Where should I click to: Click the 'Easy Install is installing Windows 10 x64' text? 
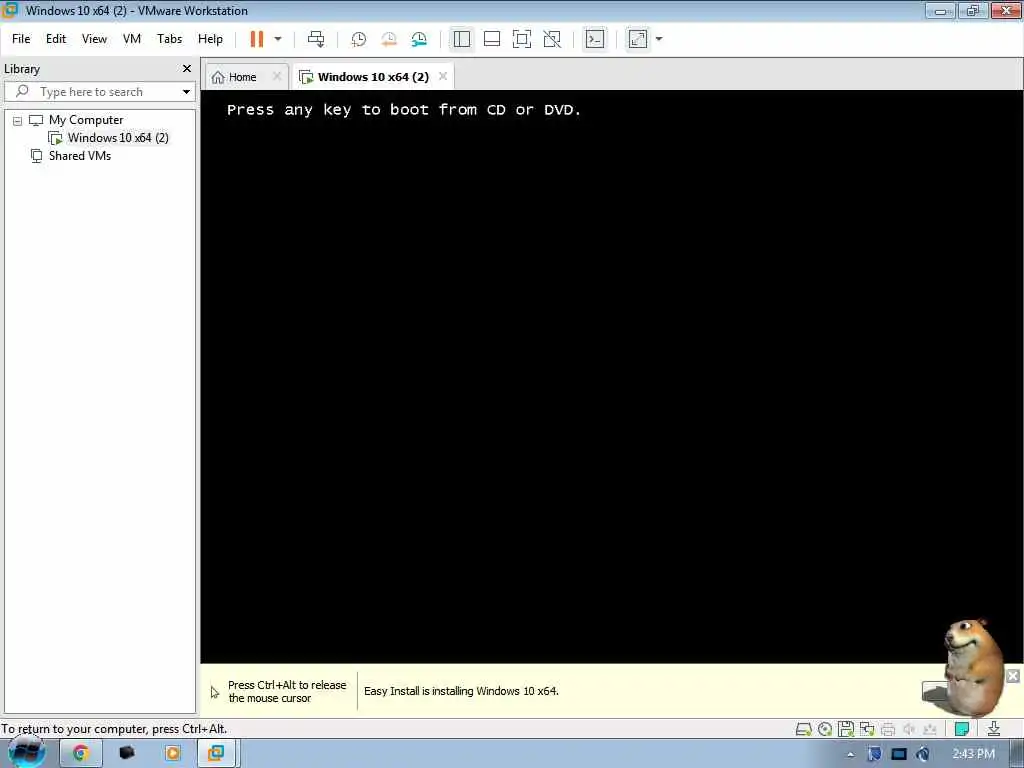pos(461,691)
